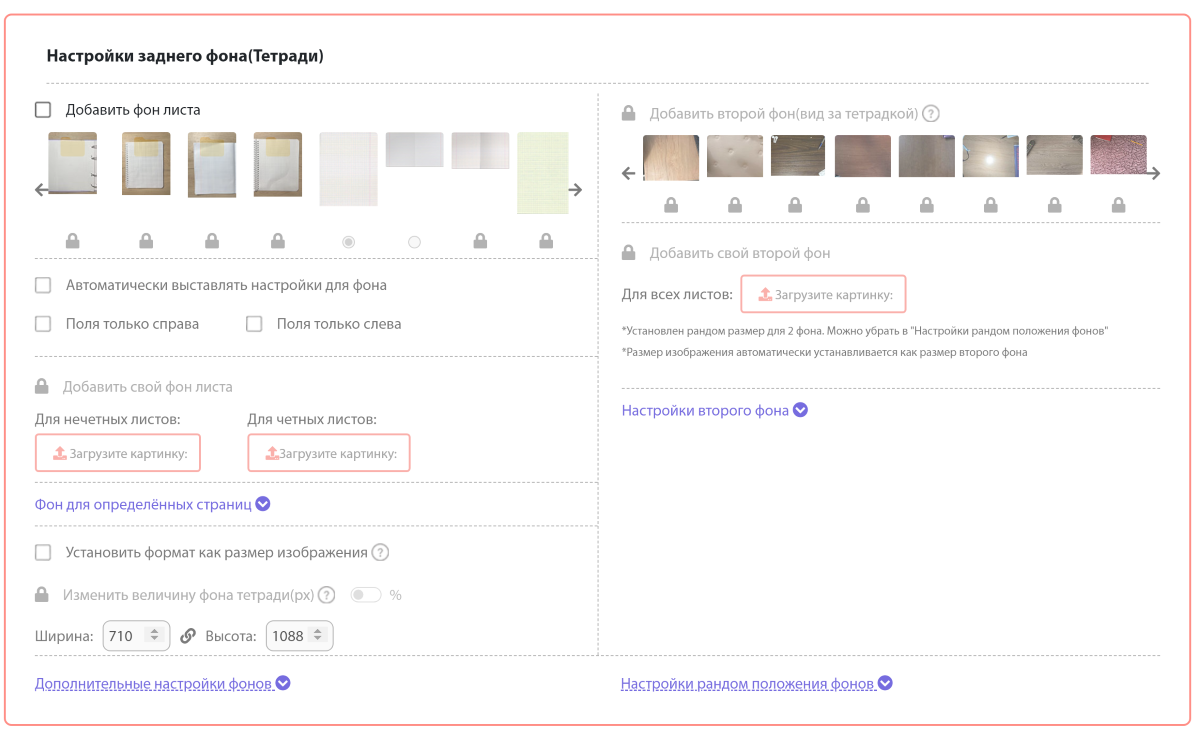Upload image for Для всех листов
Image resolution: width=1200 pixels, height=740 pixels.
[x=823, y=294]
